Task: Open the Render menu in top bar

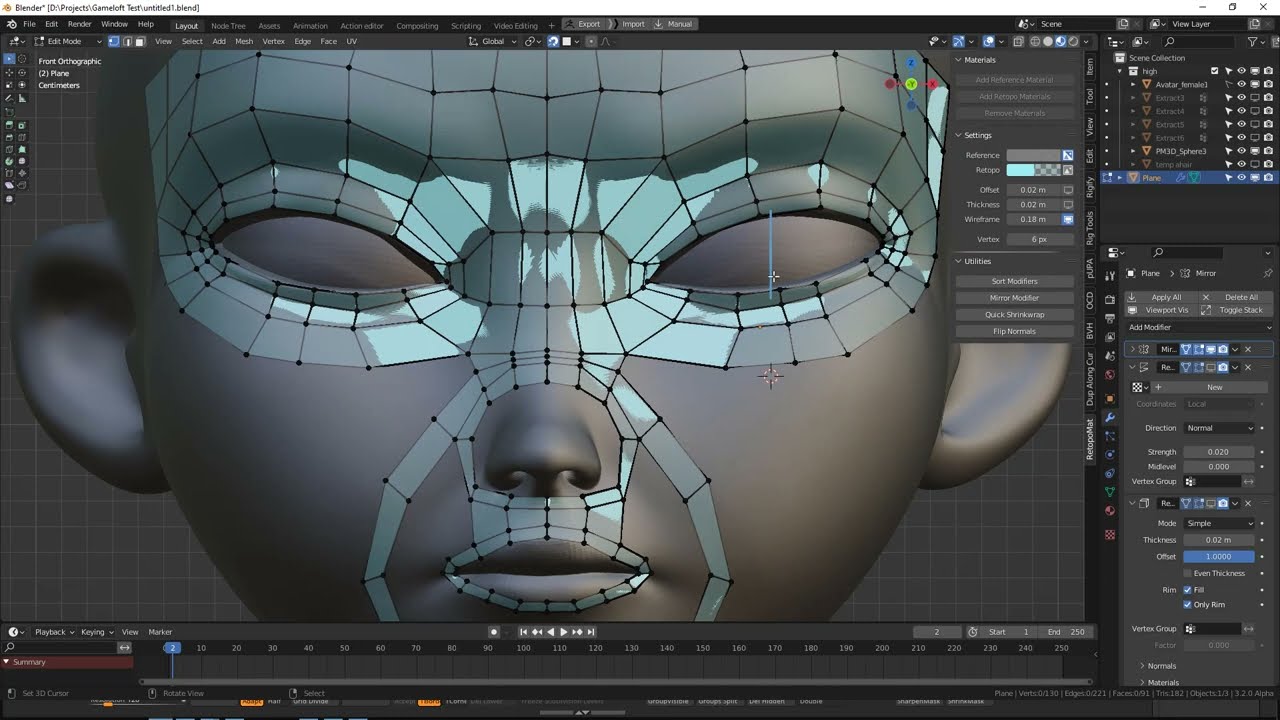Action: [79, 24]
